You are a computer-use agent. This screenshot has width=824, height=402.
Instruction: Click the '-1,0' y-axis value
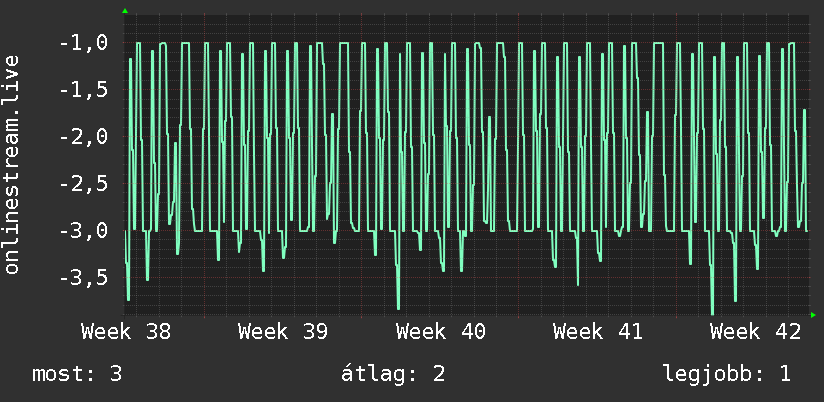[x=84, y=43]
